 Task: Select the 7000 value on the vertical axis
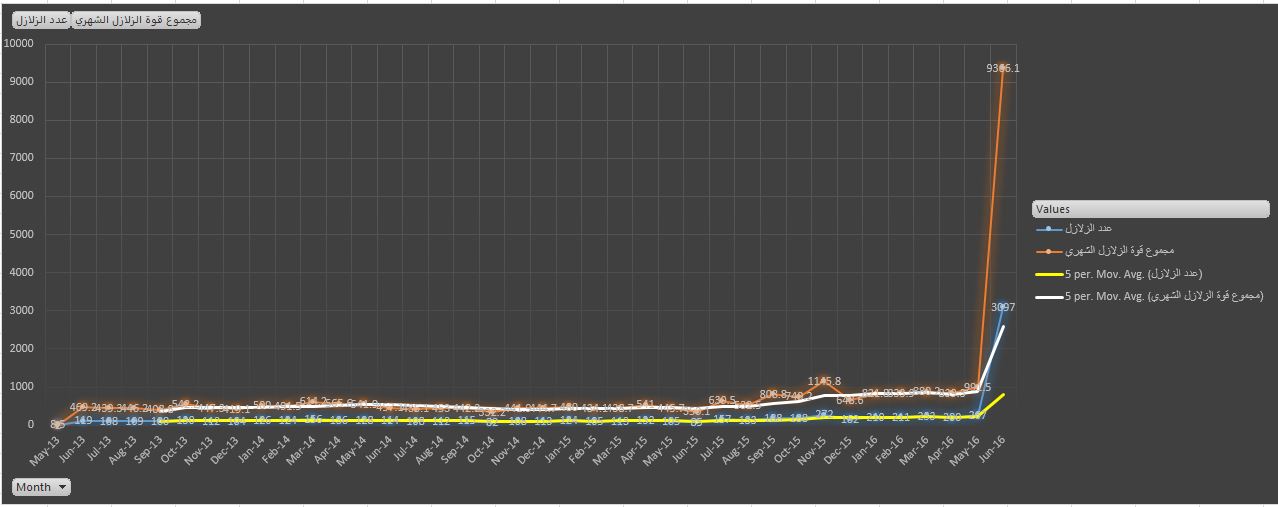coord(22,158)
